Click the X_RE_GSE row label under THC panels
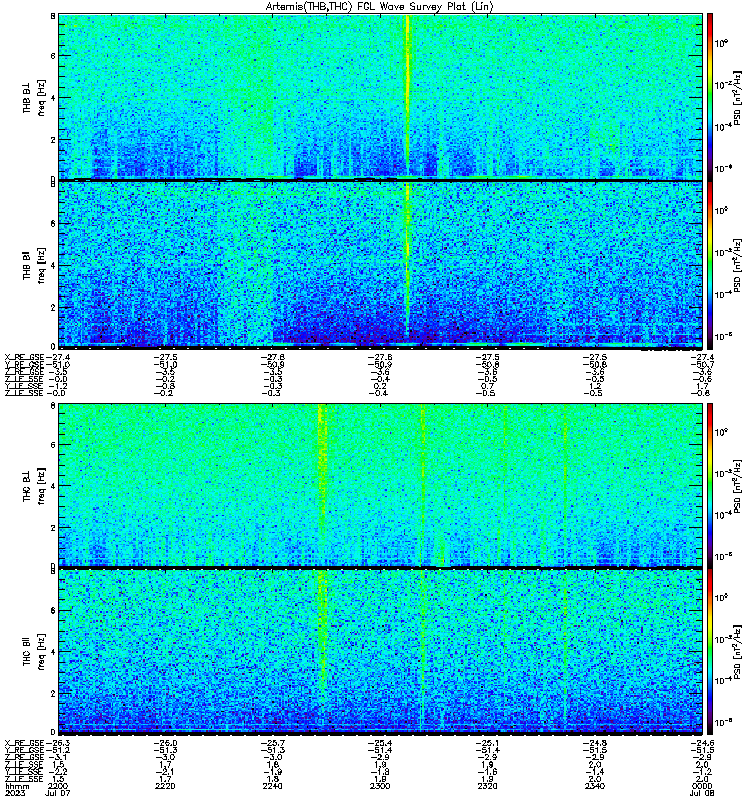 [24, 743]
